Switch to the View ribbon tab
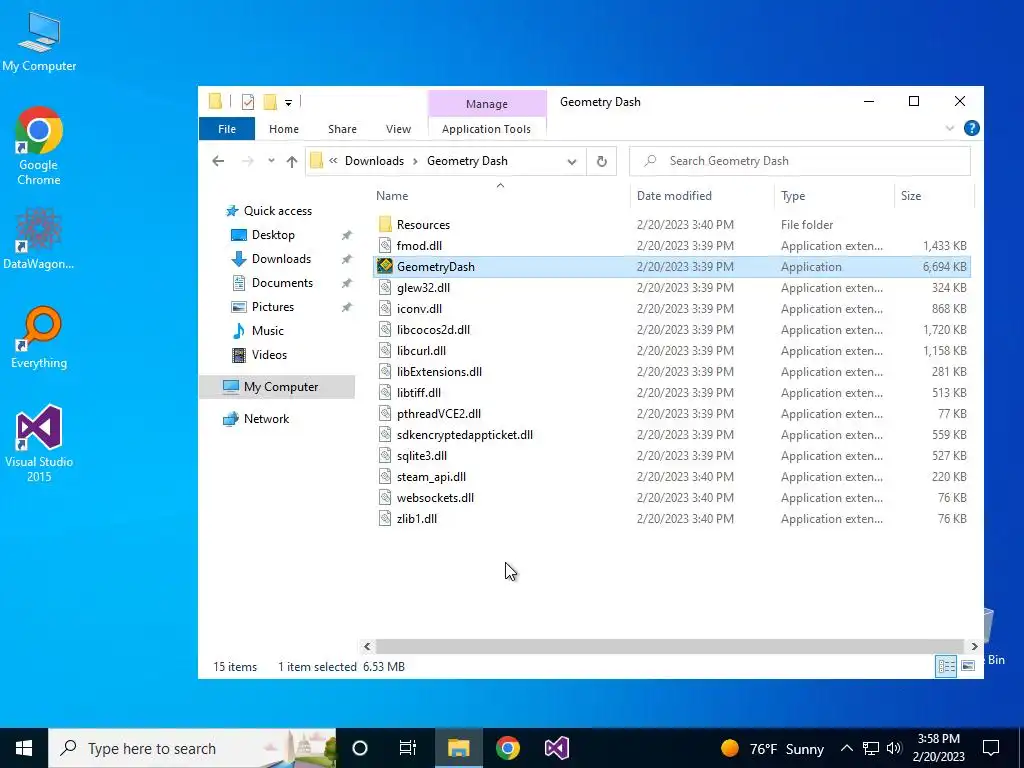The width and height of the screenshot is (1024, 768). click(398, 129)
